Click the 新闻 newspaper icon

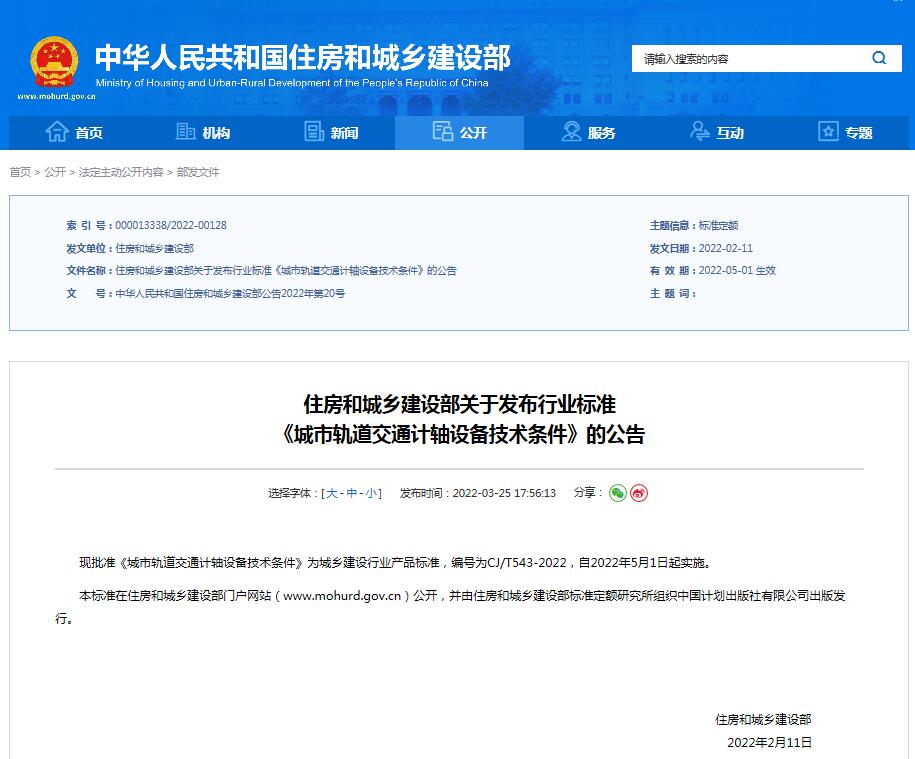[x=314, y=132]
